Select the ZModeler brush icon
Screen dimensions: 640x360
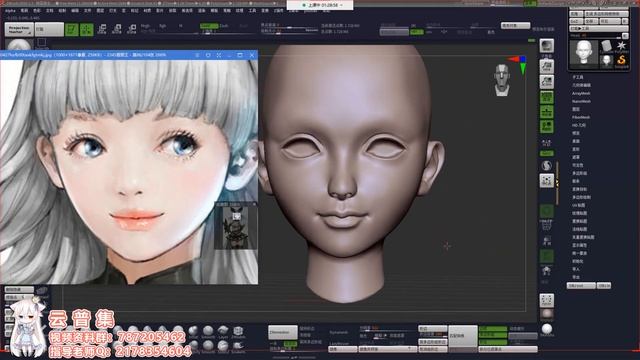[238, 332]
